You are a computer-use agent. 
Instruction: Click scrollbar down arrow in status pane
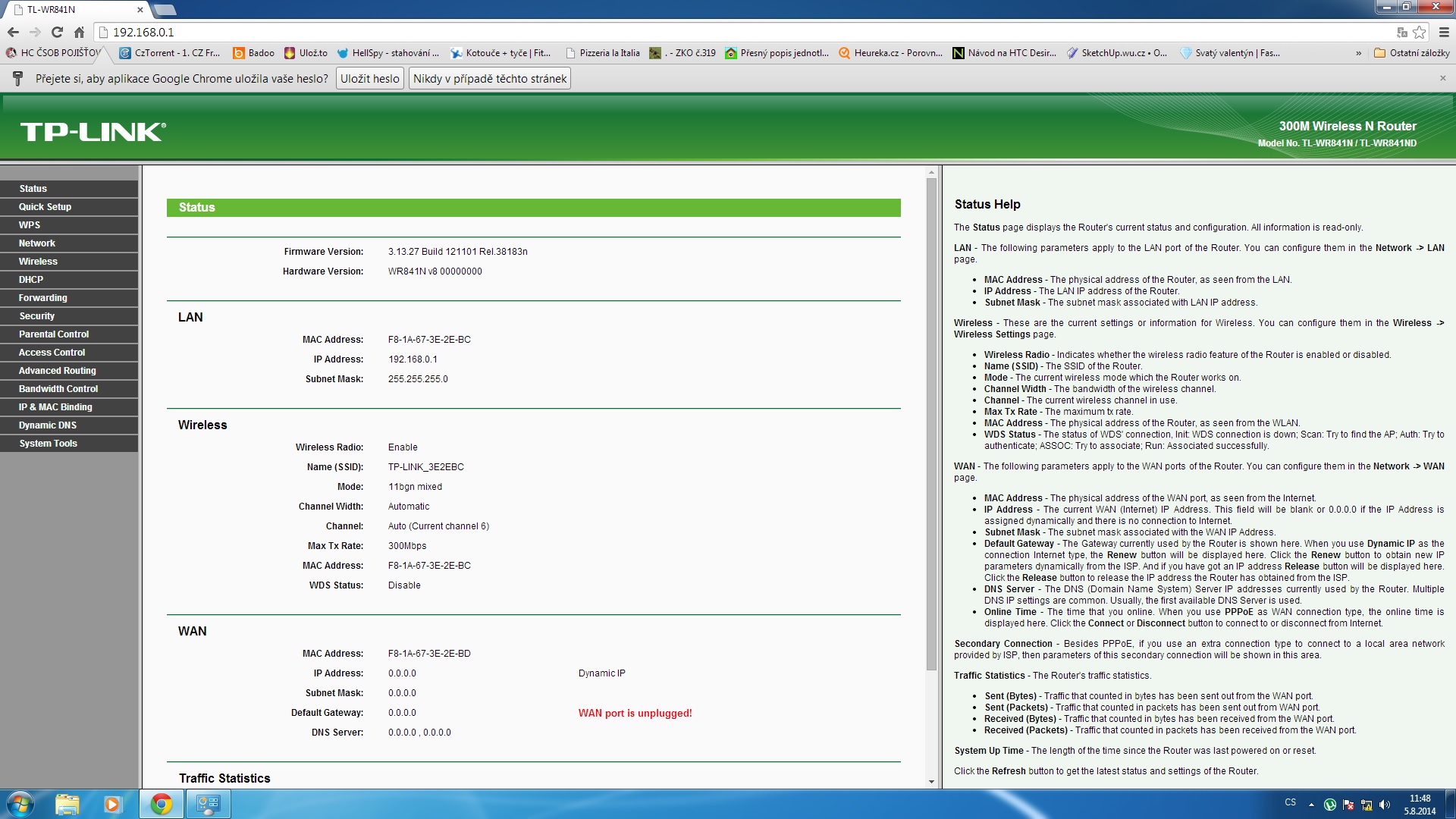931,781
